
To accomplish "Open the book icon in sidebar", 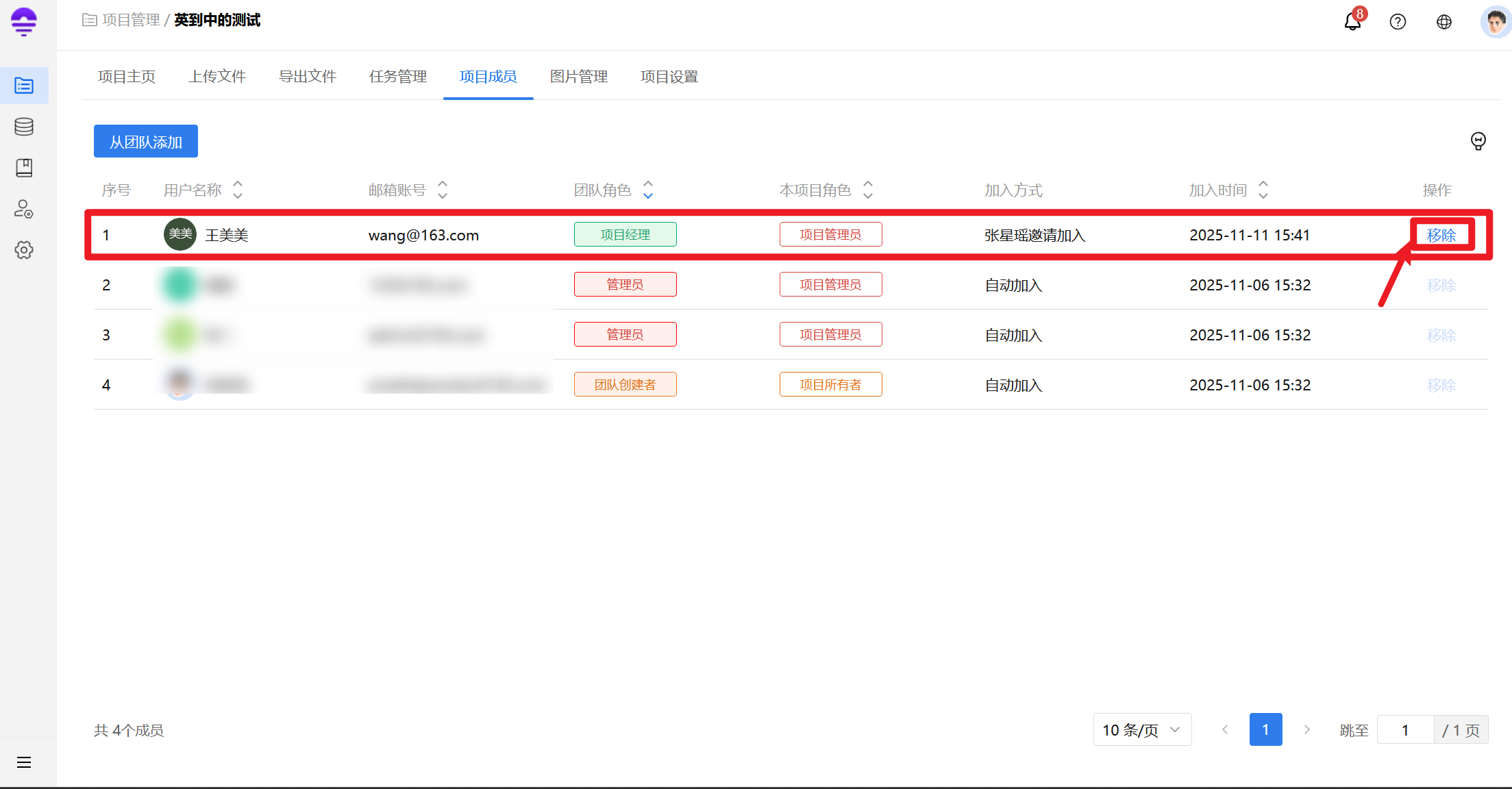I will click(x=24, y=168).
